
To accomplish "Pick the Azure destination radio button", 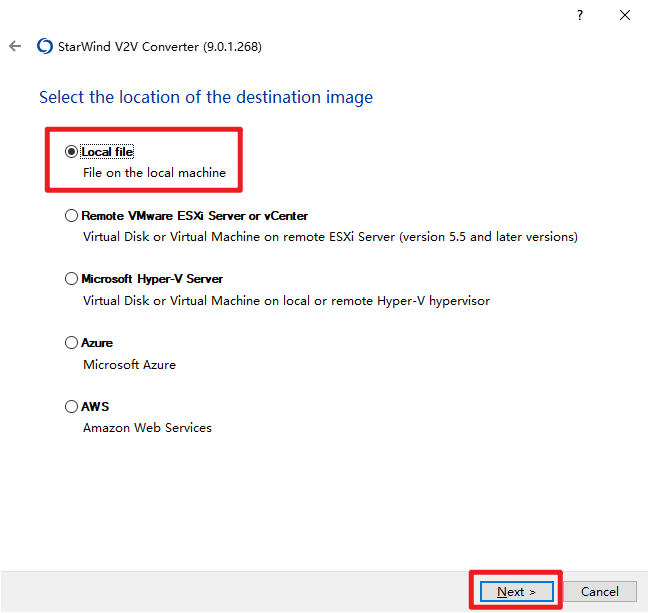I will (x=71, y=343).
